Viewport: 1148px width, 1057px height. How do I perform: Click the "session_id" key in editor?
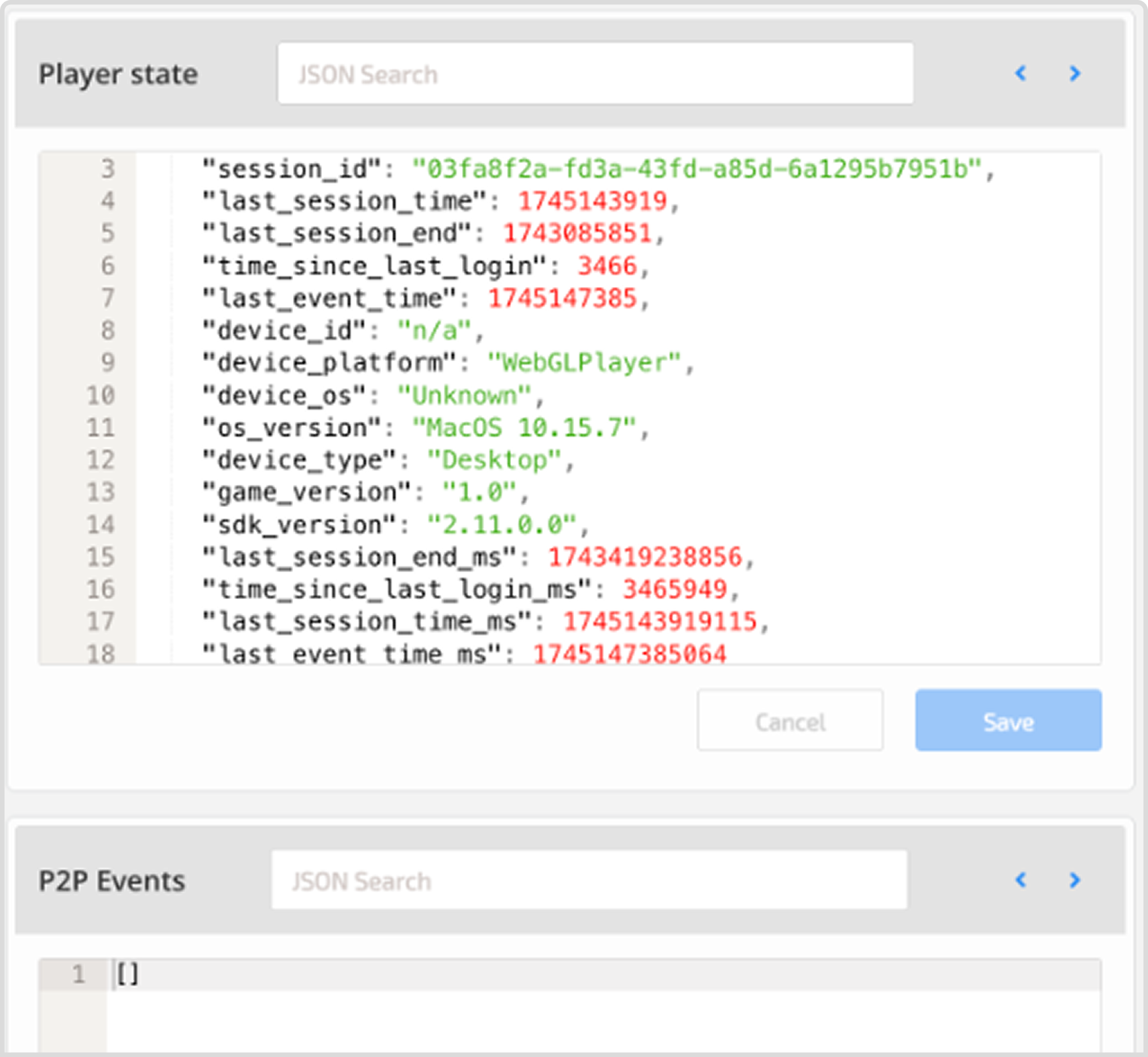pos(292,169)
